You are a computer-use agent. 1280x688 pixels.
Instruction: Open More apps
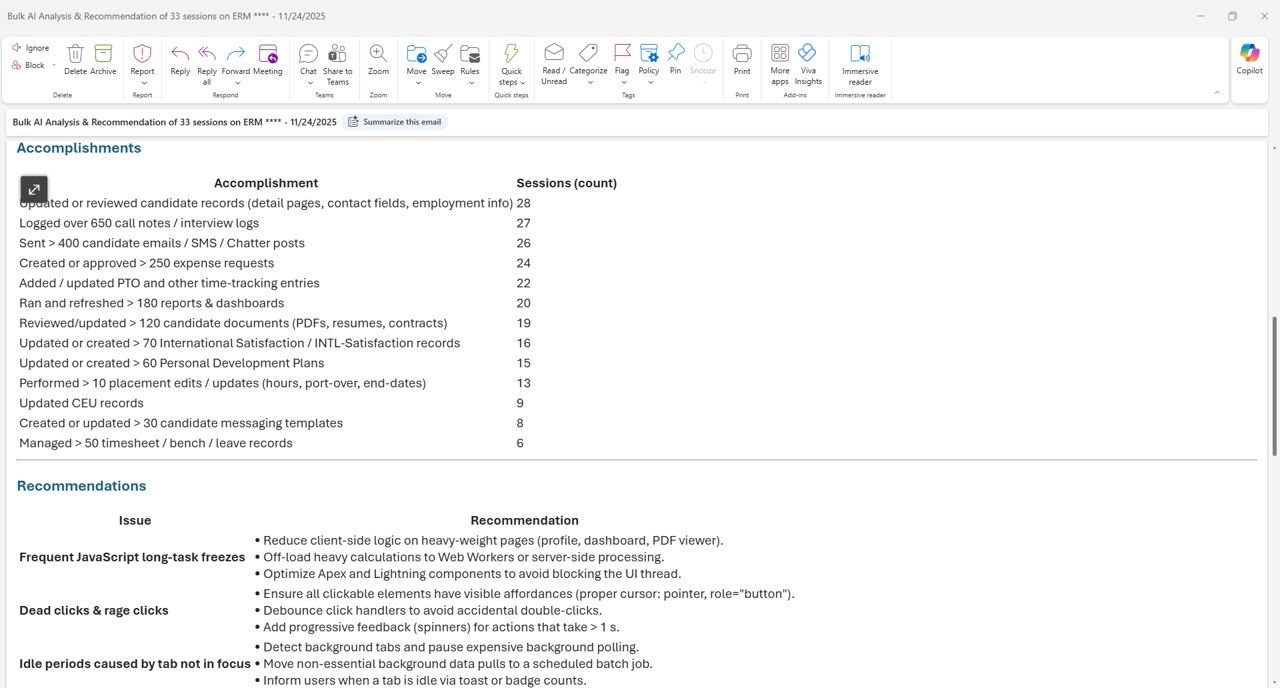pyautogui.click(x=780, y=64)
